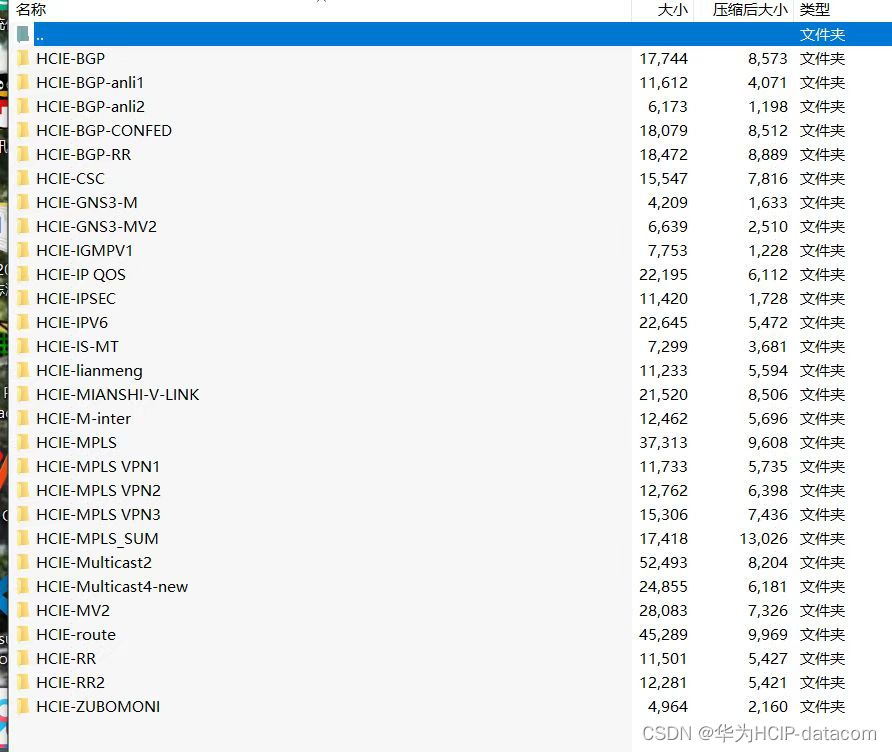Click the HCIE-IPV6 folder icon
This screenshot has width=892, height=752.
click(x=23, y=323)
